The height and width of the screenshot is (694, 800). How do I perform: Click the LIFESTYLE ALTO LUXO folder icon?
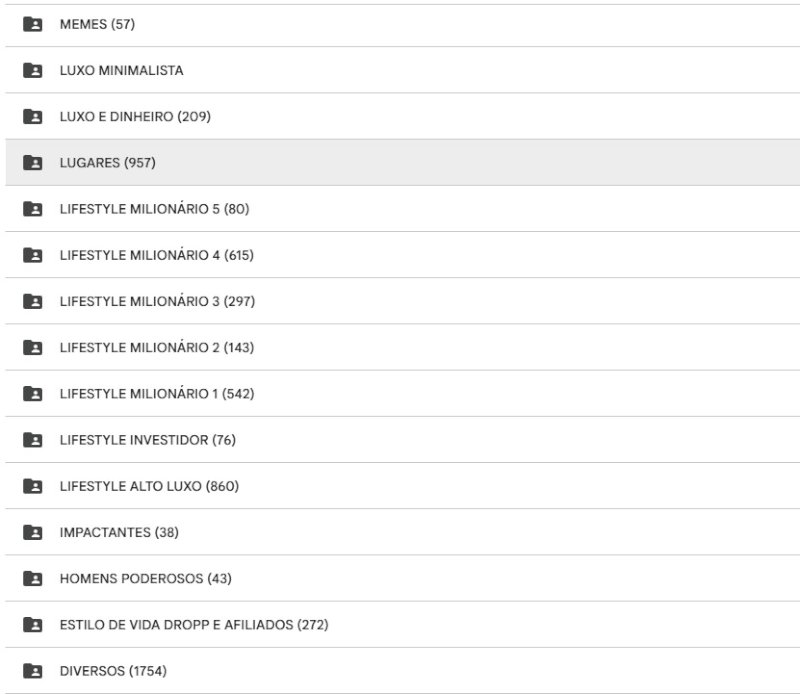point(33,486)
